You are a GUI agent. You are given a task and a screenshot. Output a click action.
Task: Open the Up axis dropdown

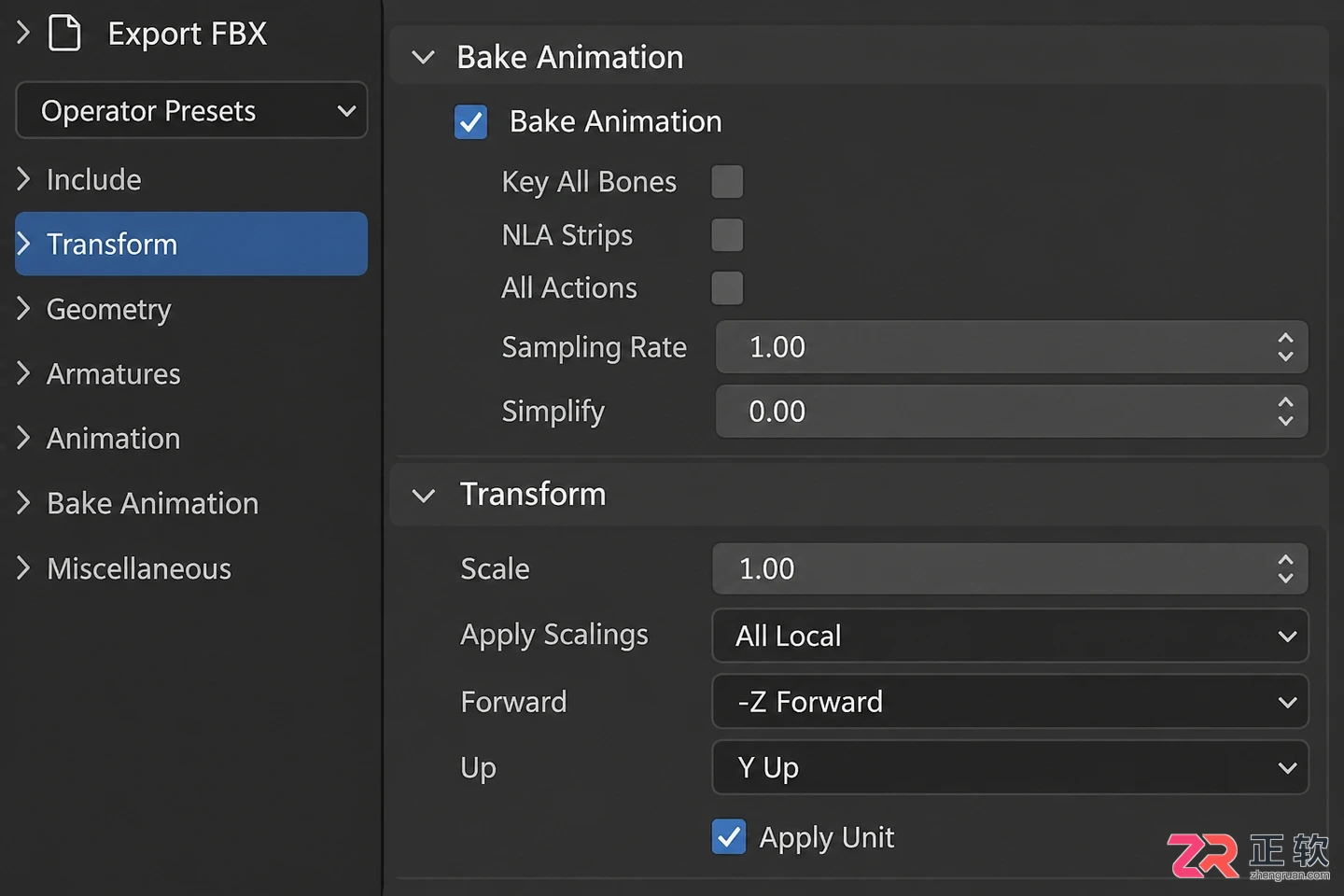click(x=1010, y=767)
